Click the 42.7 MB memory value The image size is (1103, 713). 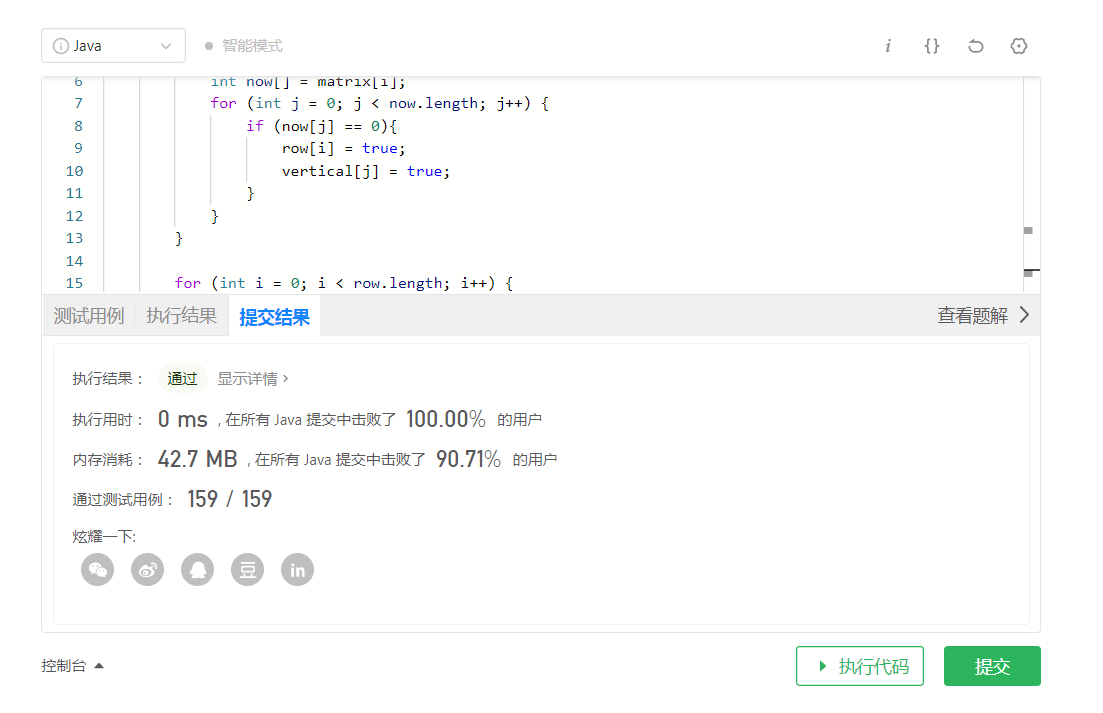coord(198,459)
